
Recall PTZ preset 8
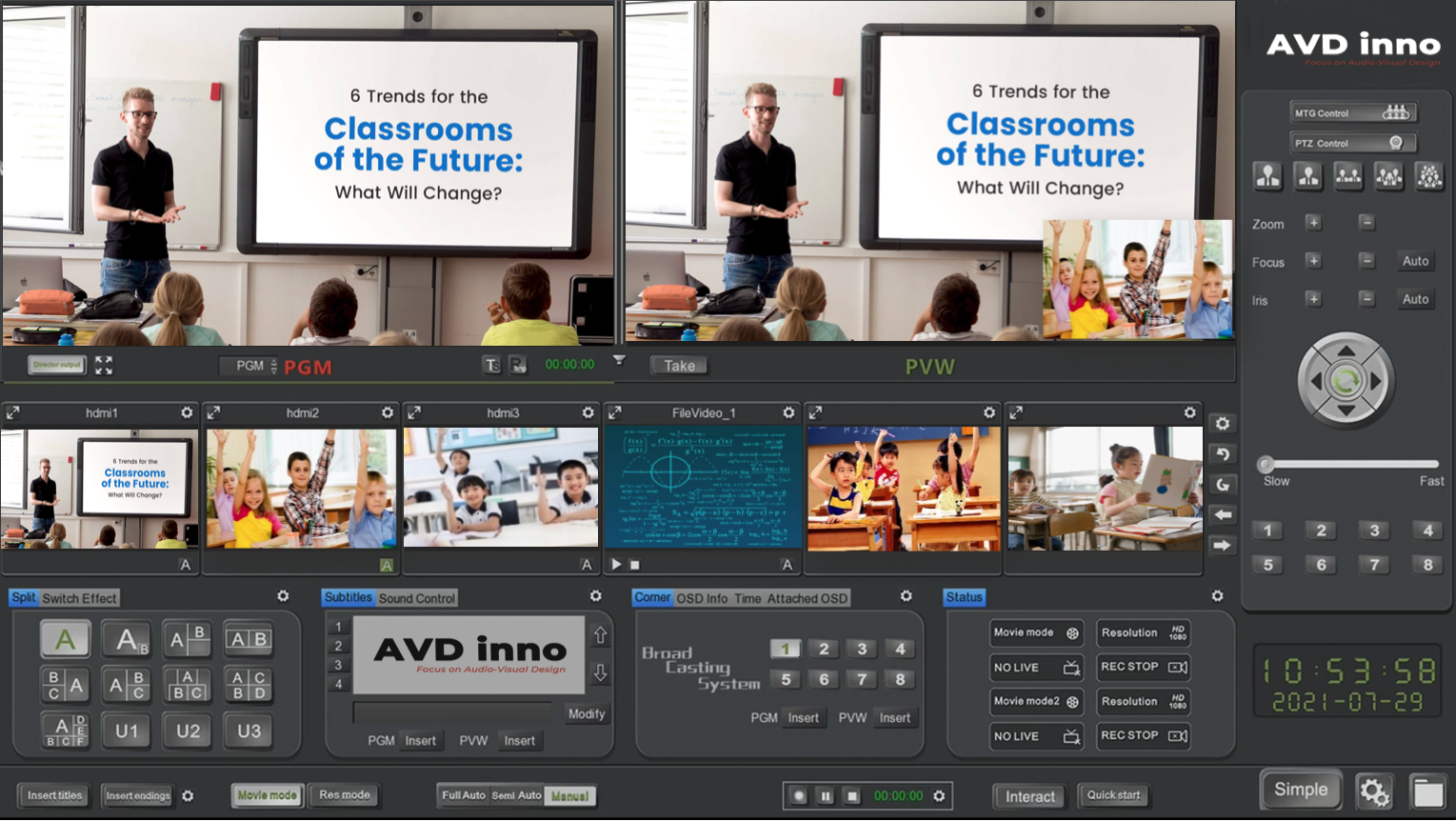[1427, 565]
